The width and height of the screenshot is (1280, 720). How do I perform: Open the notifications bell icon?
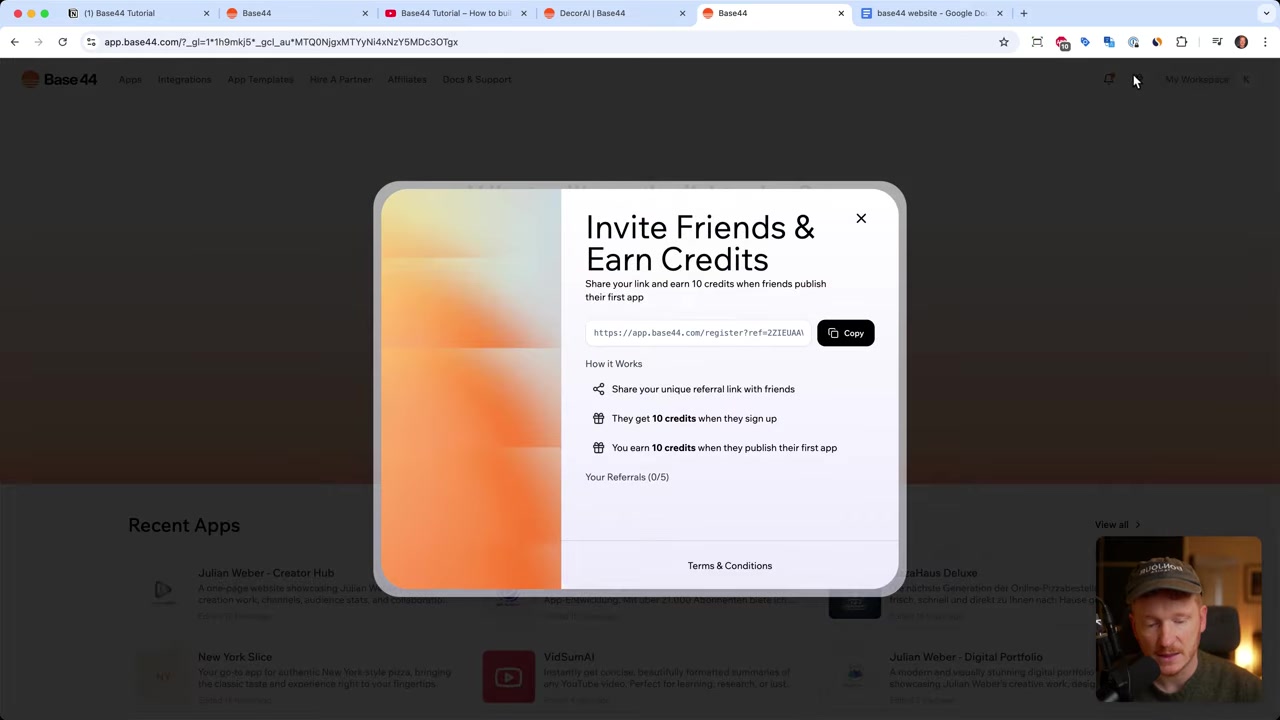(x=1109, y=79)
